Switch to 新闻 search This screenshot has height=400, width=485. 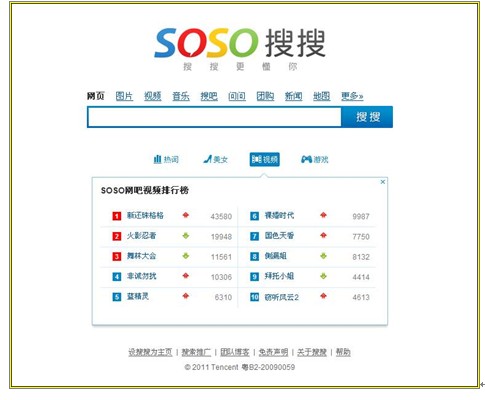tap(293, 96)
